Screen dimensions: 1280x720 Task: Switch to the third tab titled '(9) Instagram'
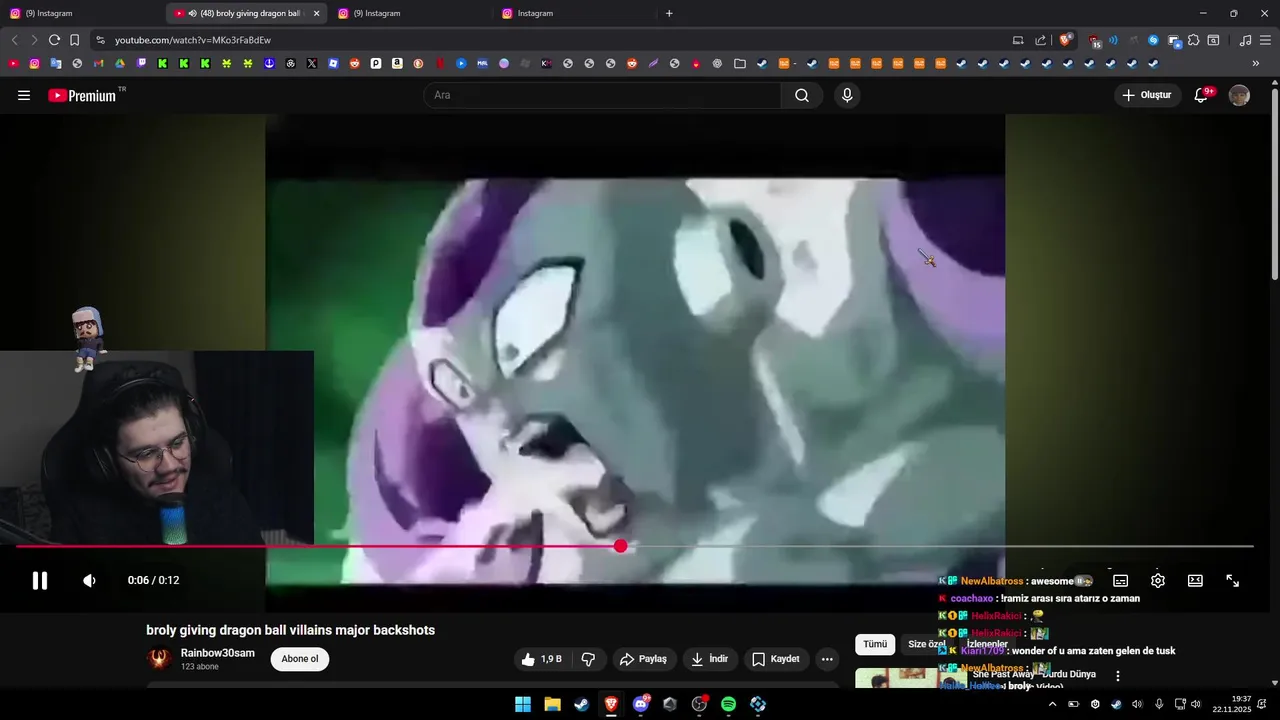point(410,13)
